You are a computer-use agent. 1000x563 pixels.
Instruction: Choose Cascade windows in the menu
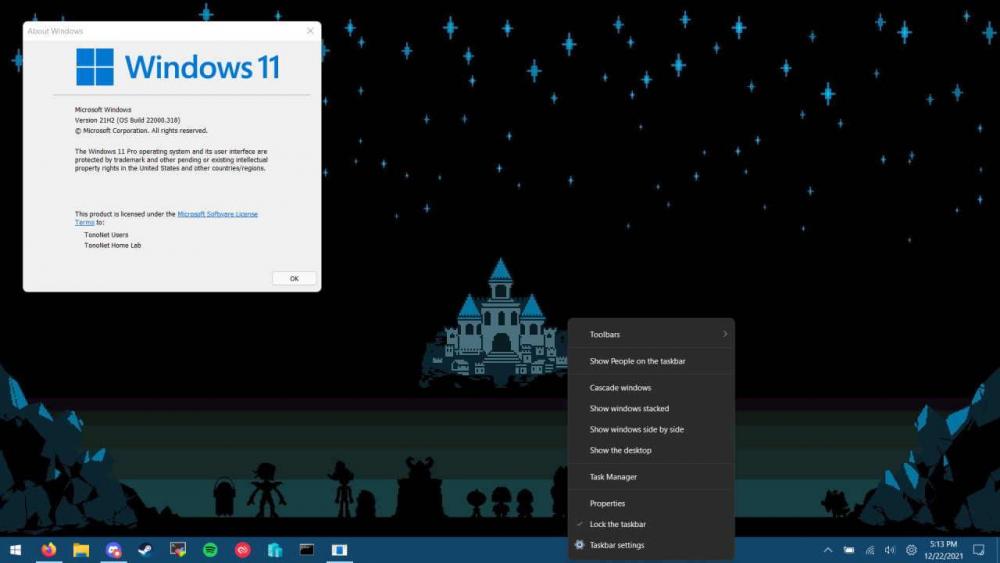pos(620,388)
